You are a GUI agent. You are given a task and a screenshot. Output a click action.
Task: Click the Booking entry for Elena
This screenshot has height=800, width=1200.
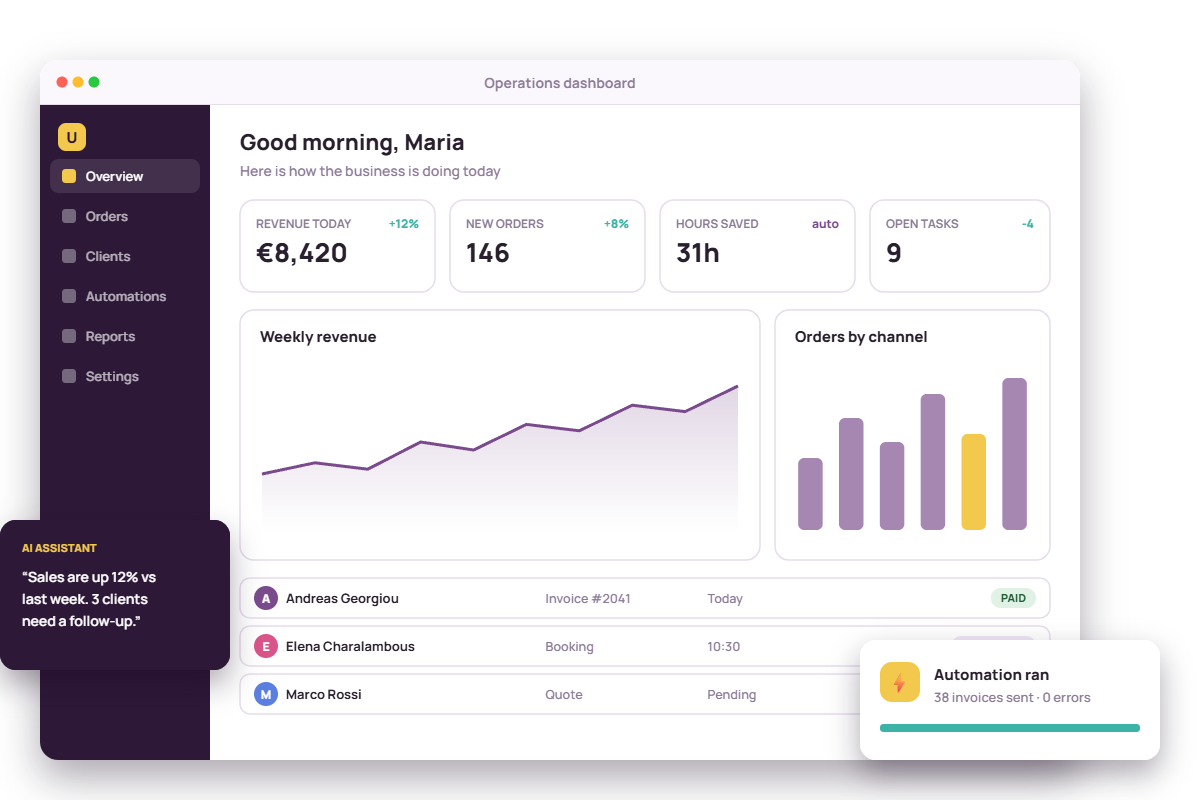[569, 646]
